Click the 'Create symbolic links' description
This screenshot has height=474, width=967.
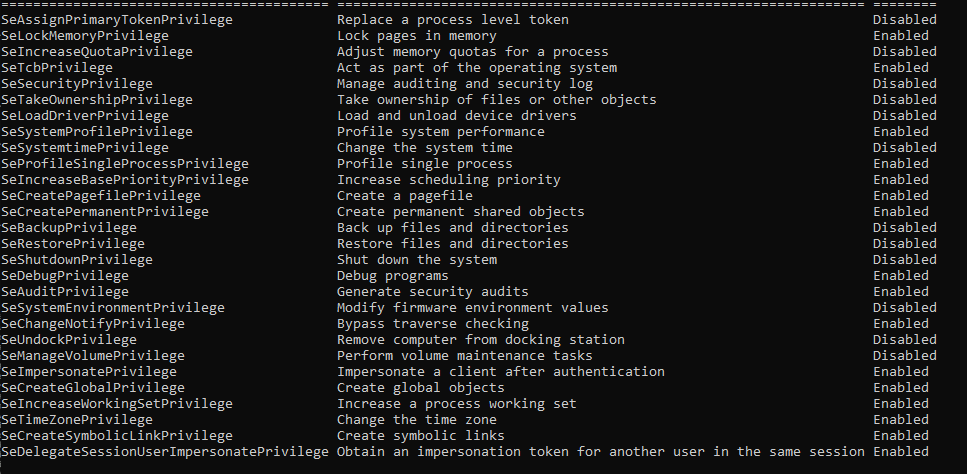coord(421,436)
